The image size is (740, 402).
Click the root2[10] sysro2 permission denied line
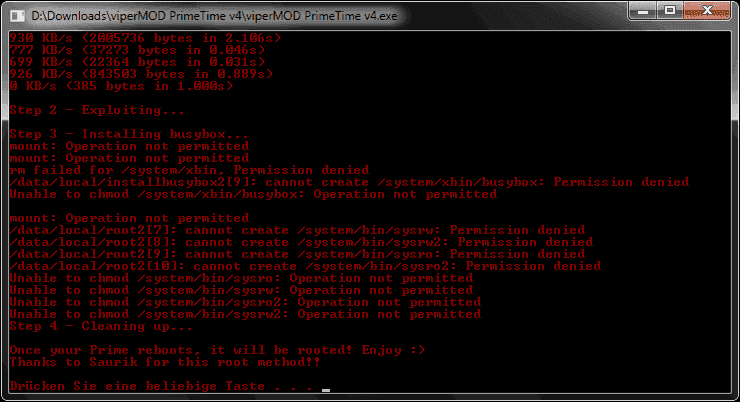(x=305, y=266)
